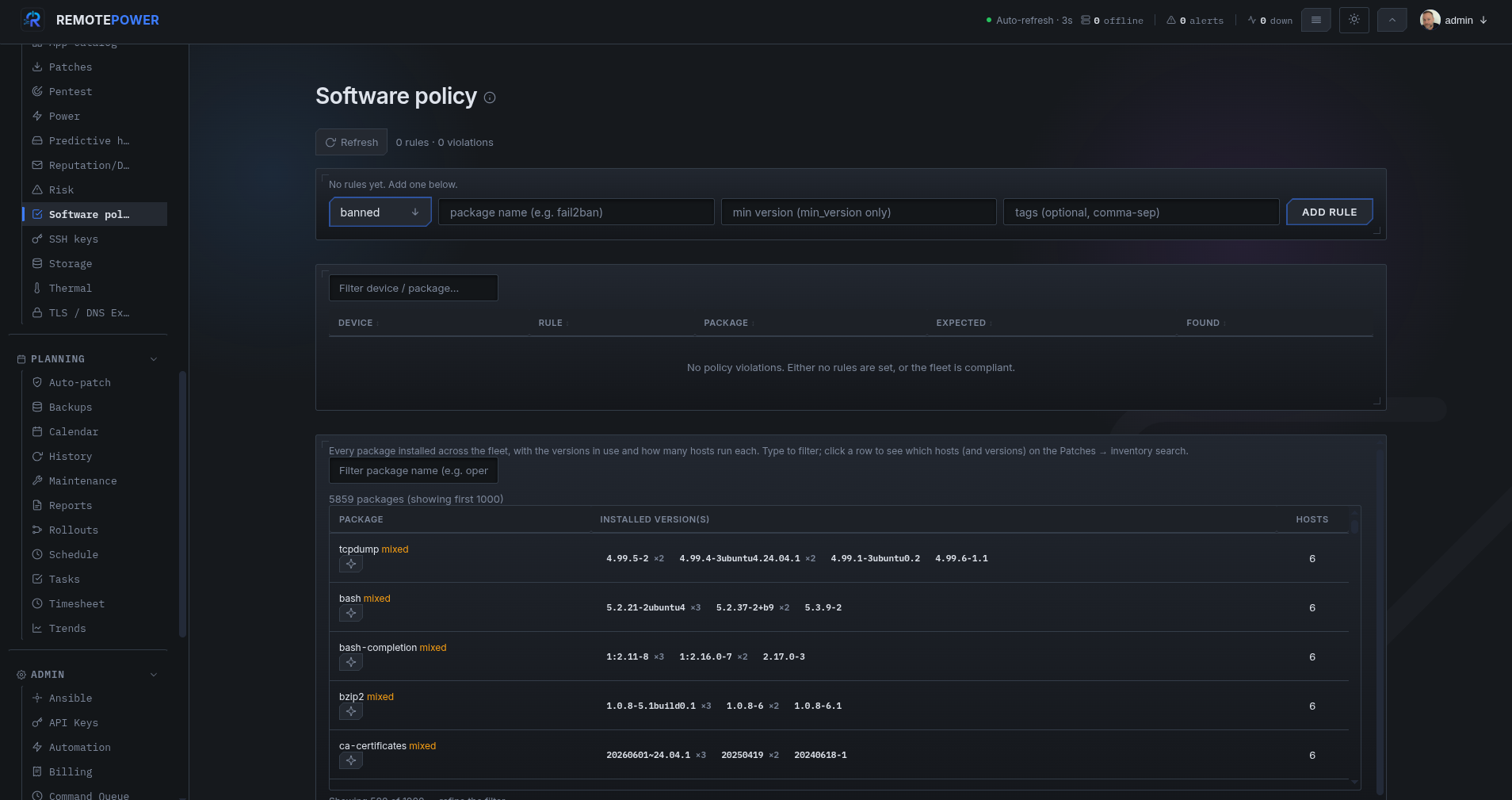Click the Auto-refresh 3s indicator

(x=1029, y=21)
